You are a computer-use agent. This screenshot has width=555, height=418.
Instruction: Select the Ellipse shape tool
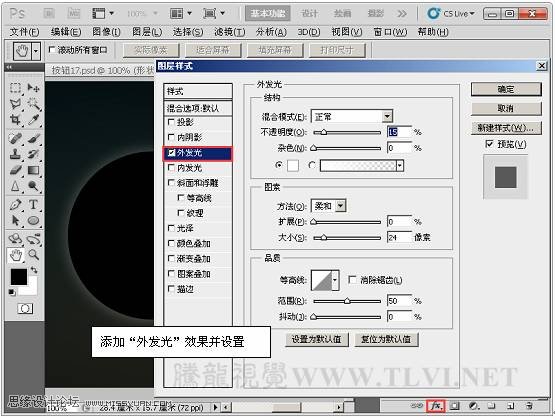point(34,221)
